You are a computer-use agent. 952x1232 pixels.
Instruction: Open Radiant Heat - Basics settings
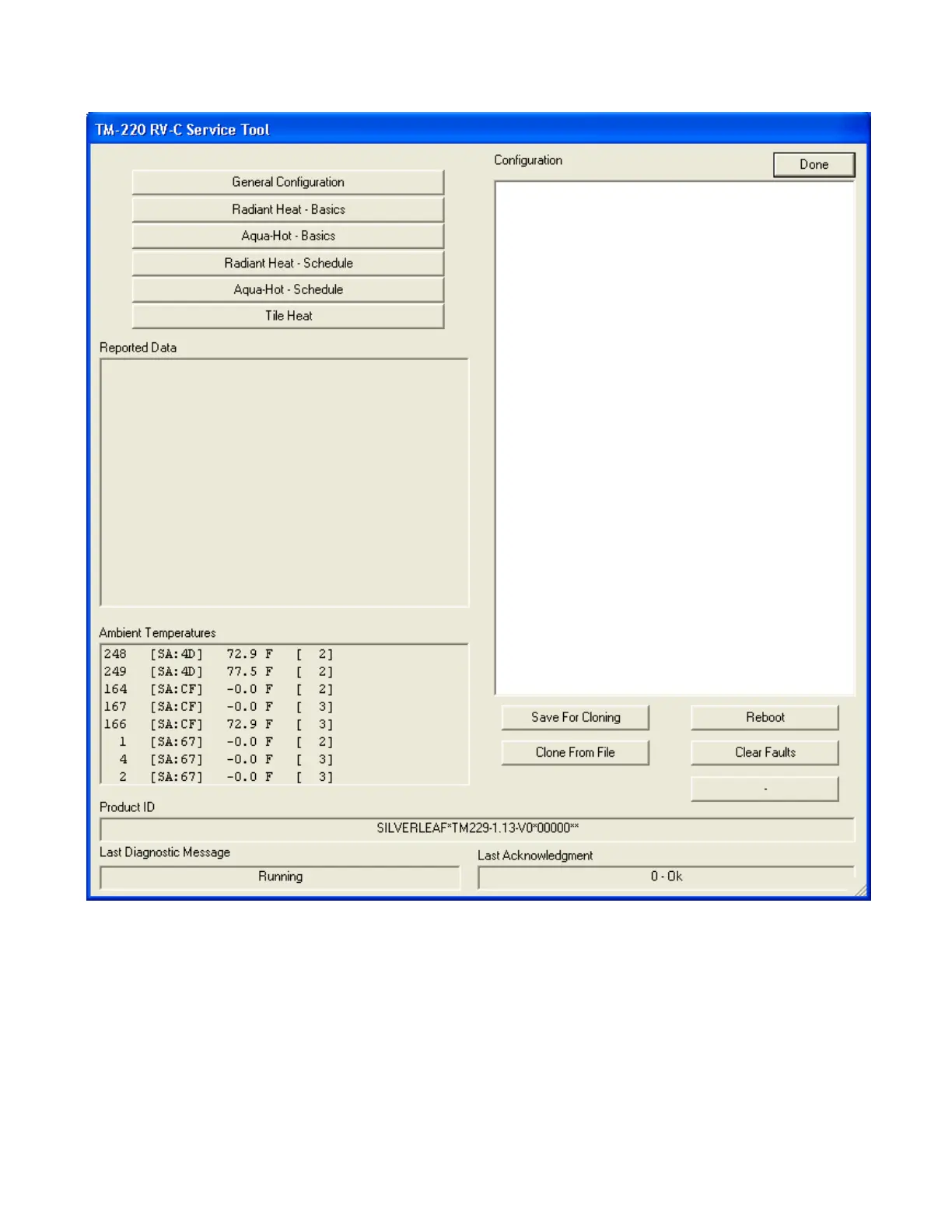click(x=288, y=209)
